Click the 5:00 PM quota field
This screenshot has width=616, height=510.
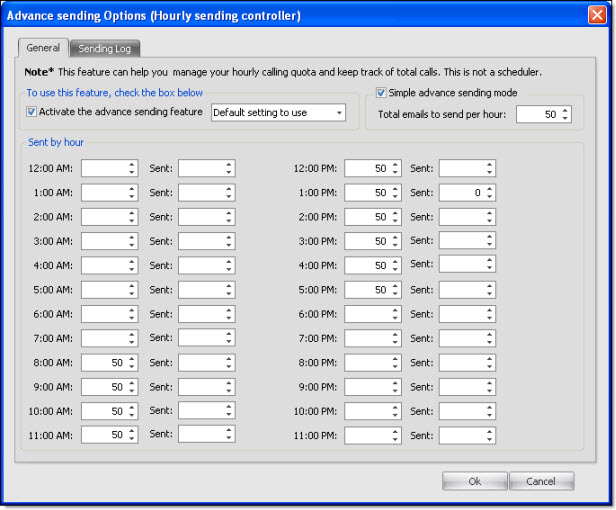tap(373, 290)
